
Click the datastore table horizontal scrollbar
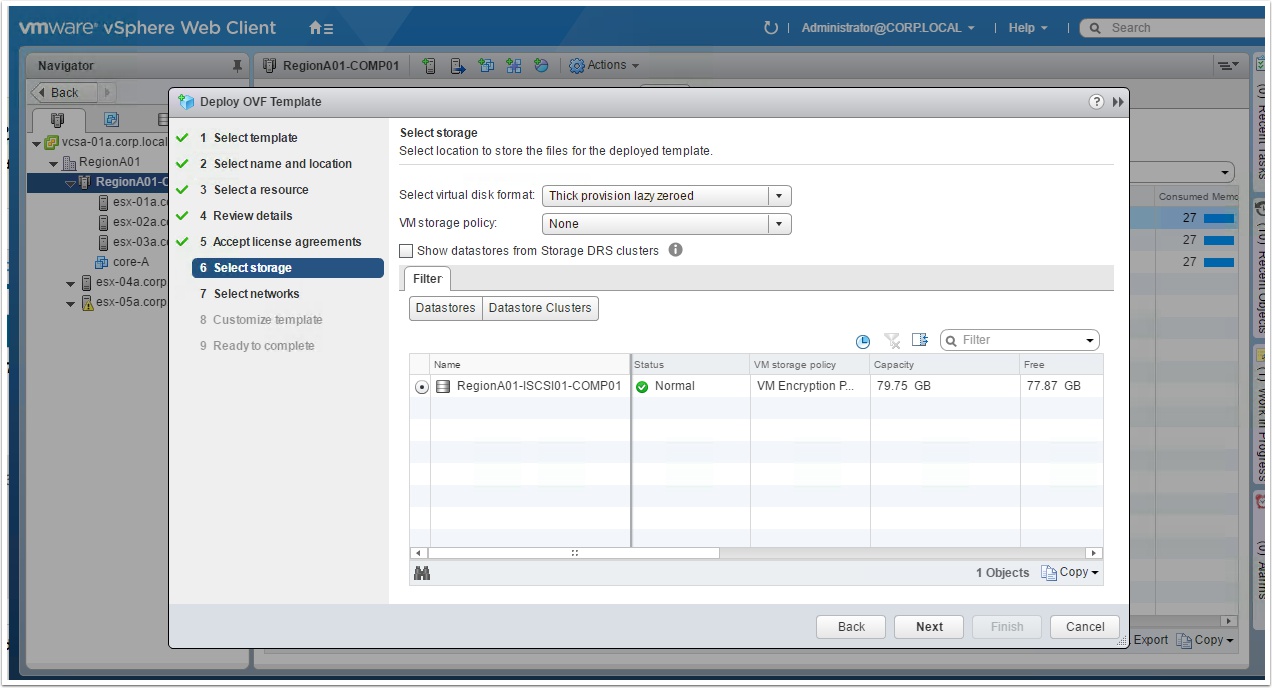coord(574,553)
